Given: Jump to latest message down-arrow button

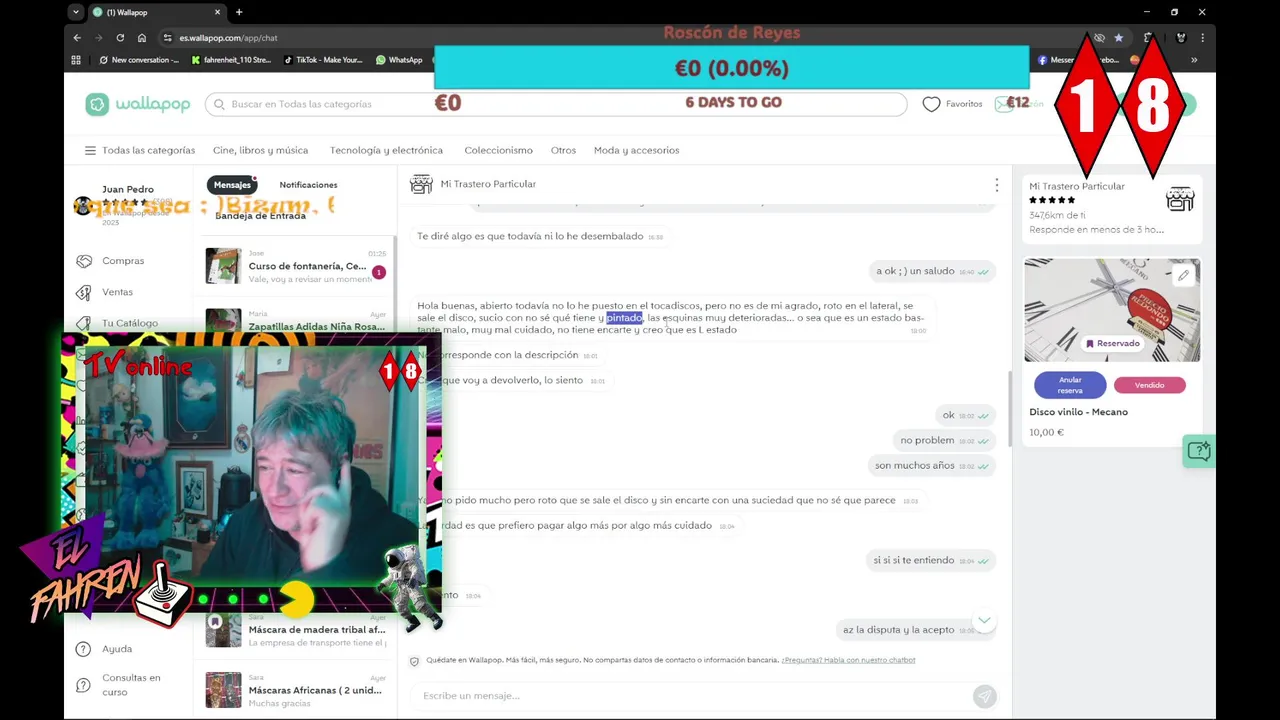Looking at the screenshot, I should click(984, 621).
